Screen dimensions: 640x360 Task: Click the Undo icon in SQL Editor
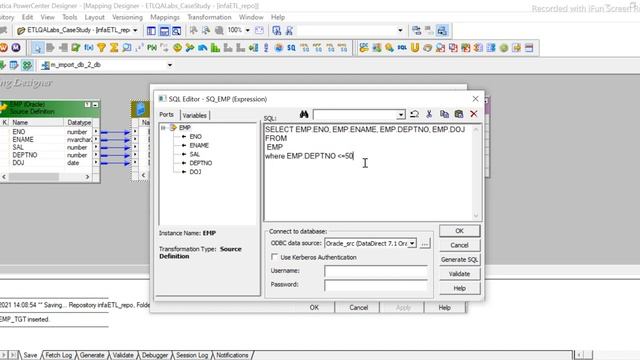tap(414, 114)
